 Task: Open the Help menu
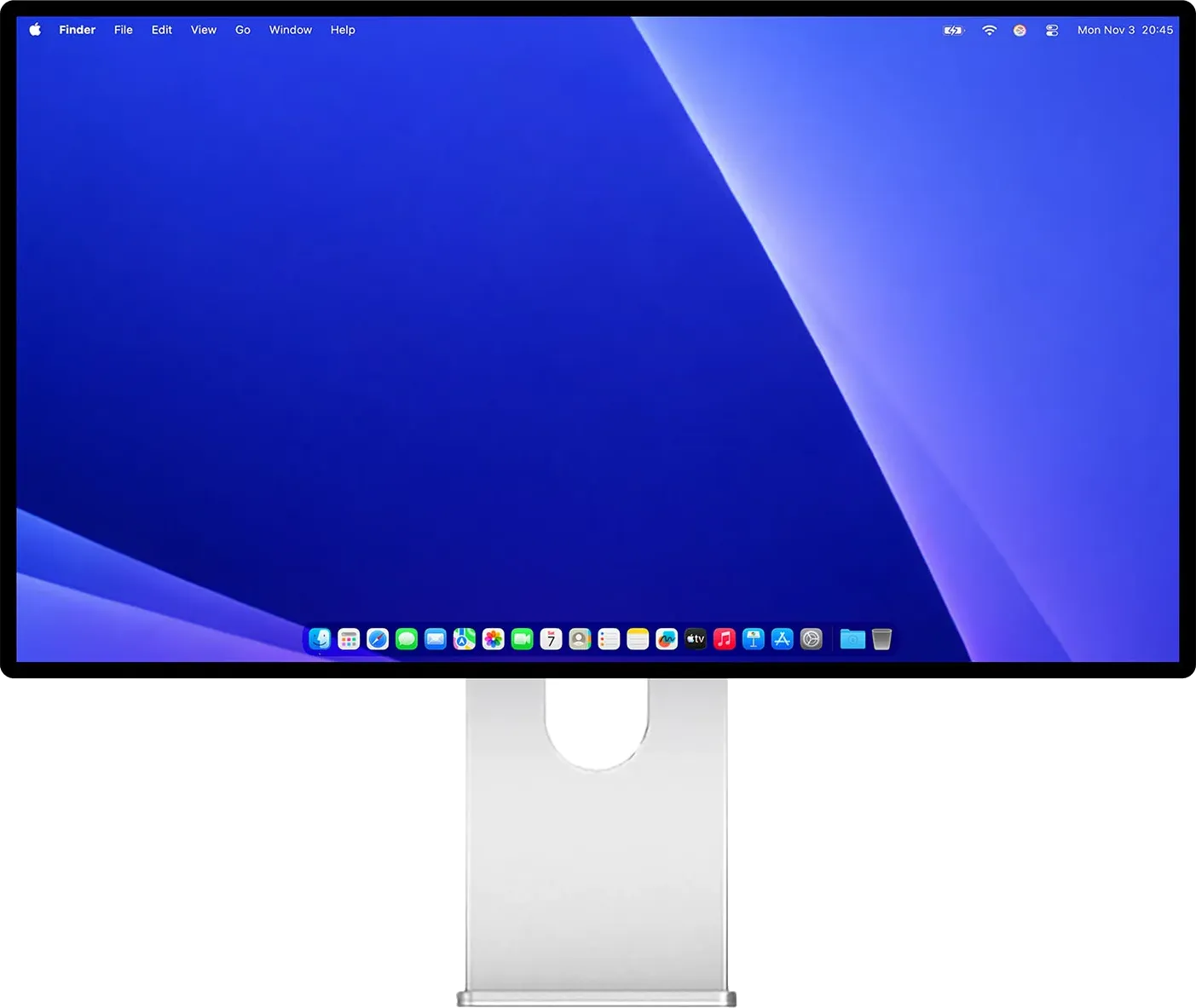[x=343, y=30]
